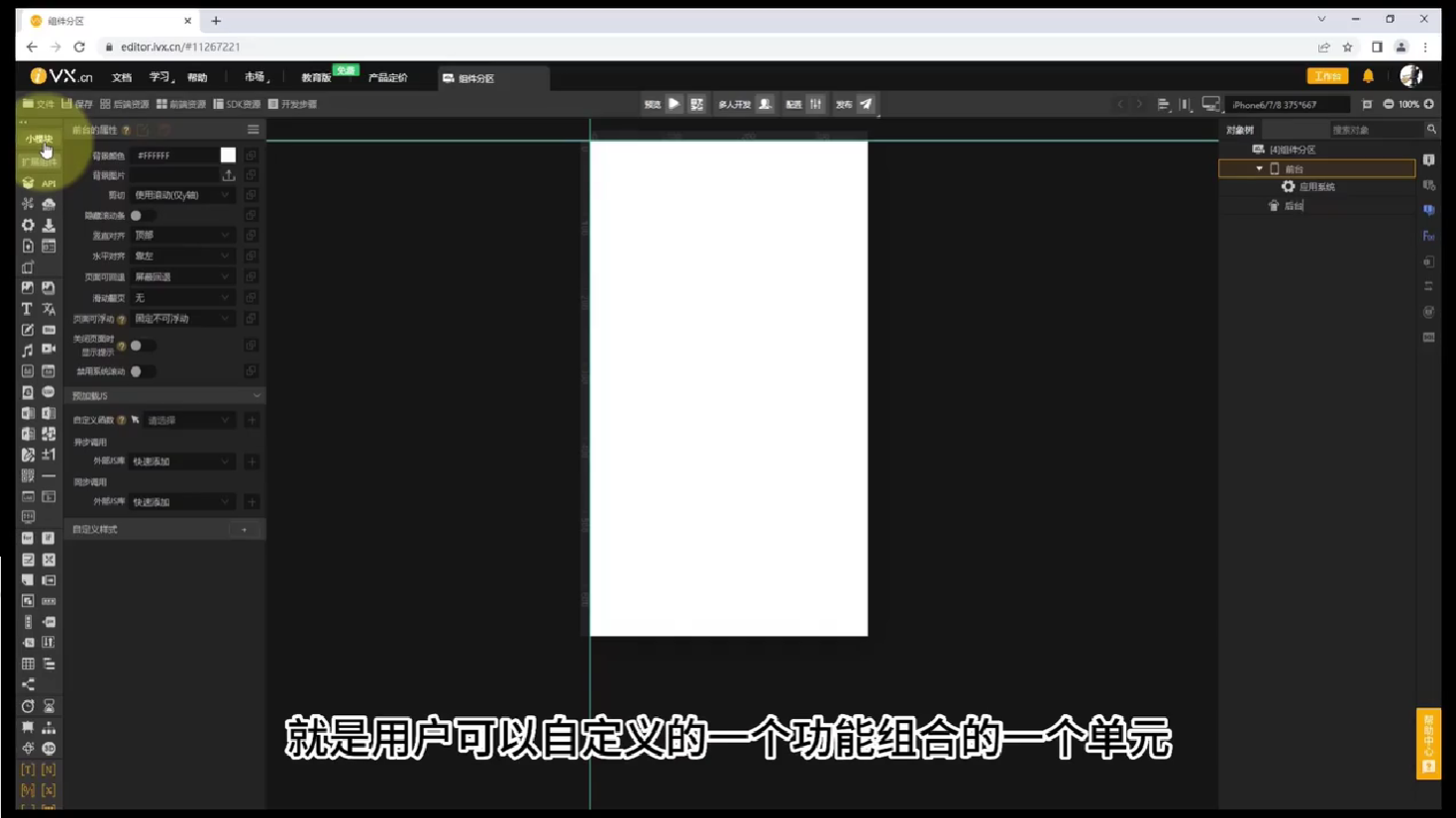The height and width of the screenshot is (818, 1456).
Task: Open 开发步骤 development steps
Action: (x=293, y=104)
